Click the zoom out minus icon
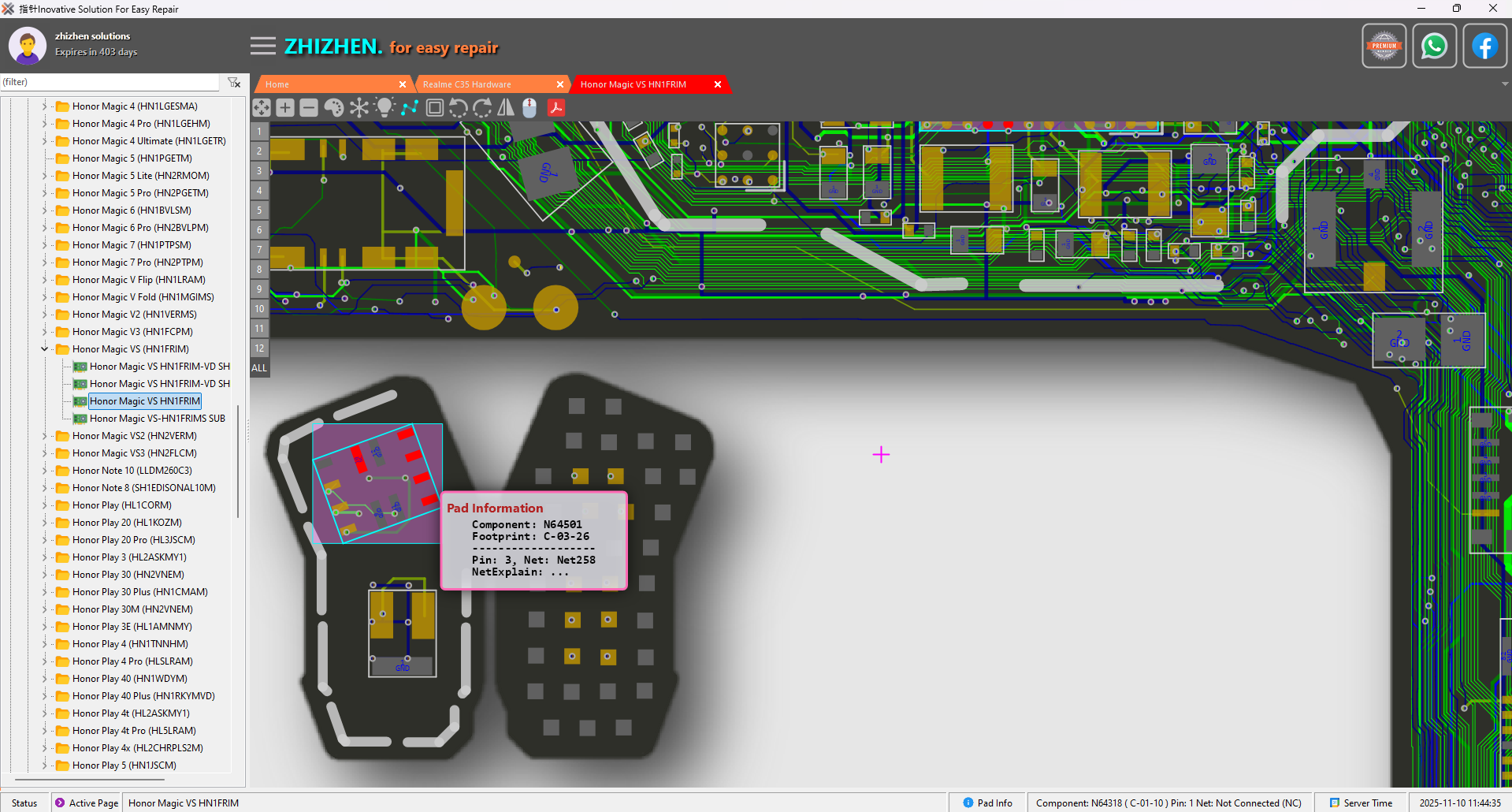Image resolution: width=1512 pixels, height=812 pixels. [309, 108]
